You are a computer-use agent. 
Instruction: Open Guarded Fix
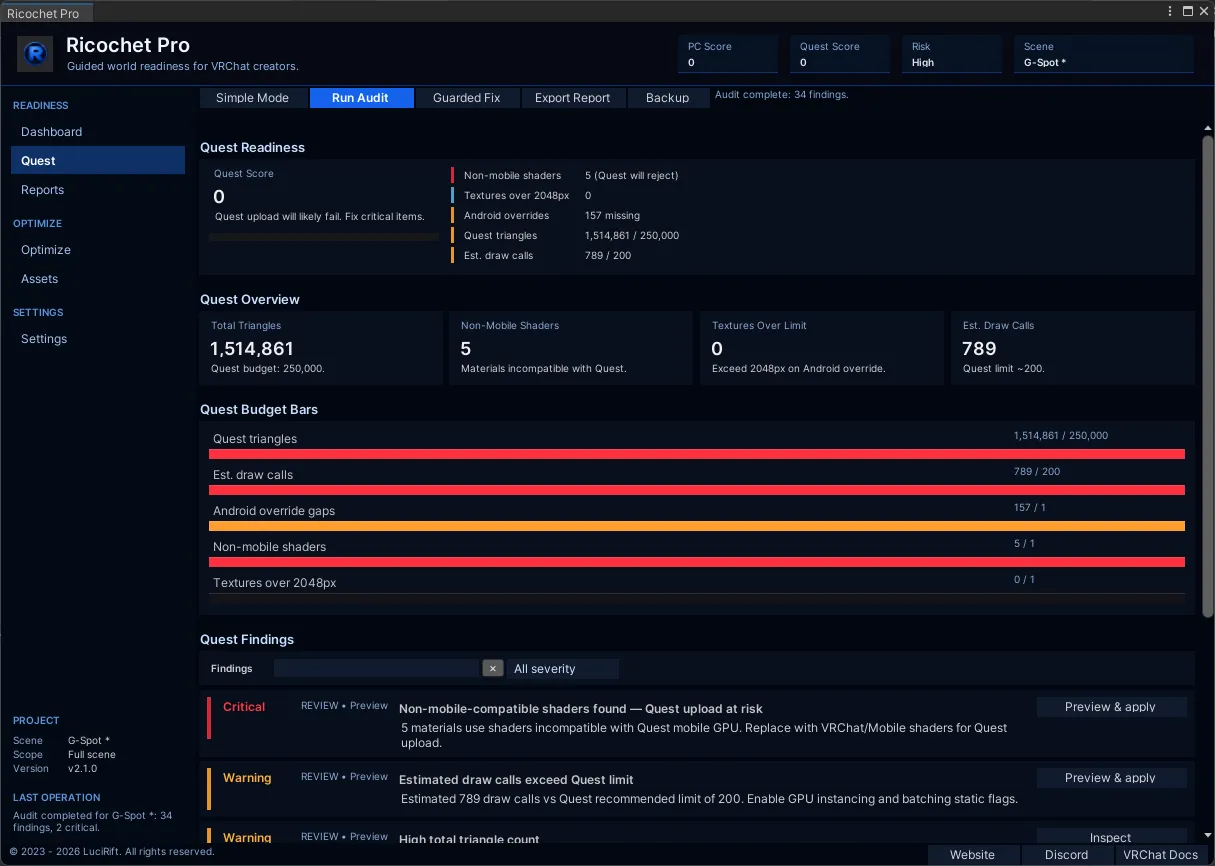coord(466,98)
